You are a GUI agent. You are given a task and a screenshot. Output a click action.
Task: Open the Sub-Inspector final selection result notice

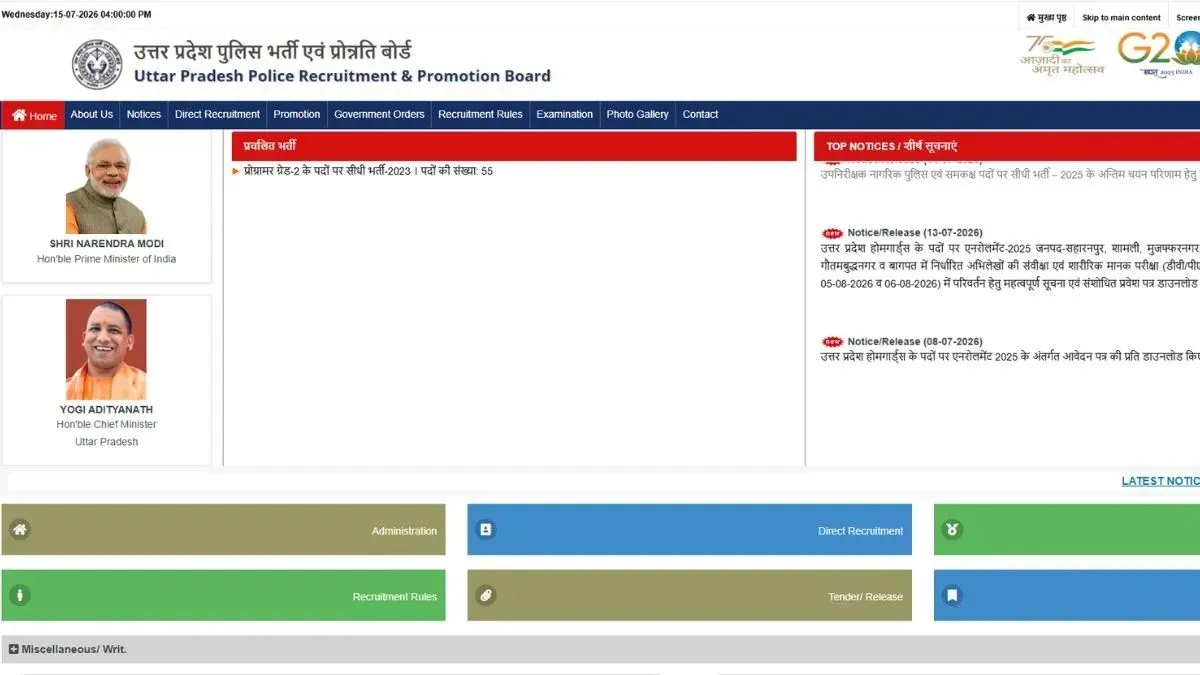click(x=1009, y=174)
